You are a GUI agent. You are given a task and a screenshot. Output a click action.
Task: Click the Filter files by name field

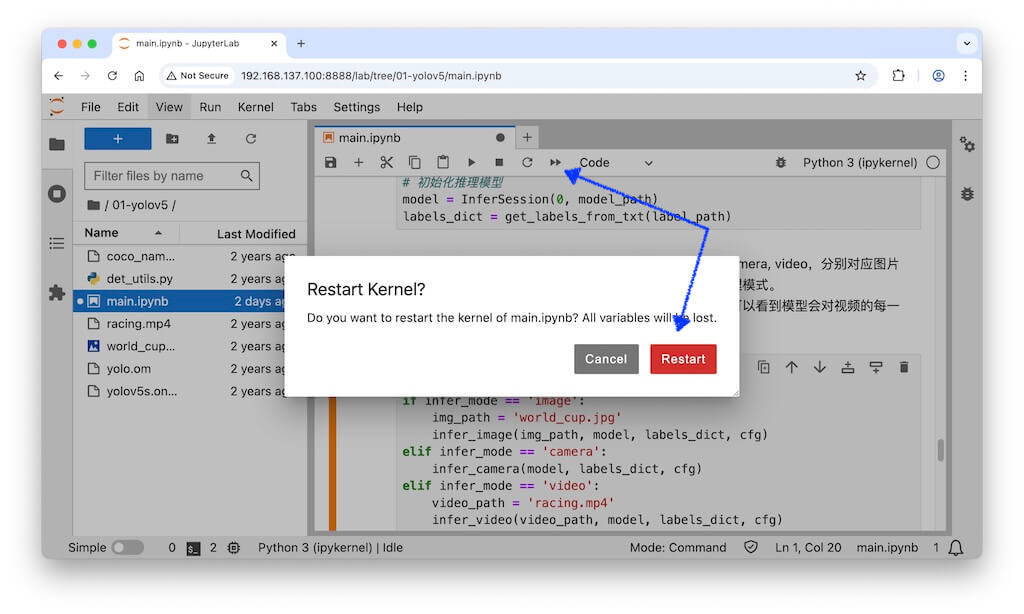163,176
